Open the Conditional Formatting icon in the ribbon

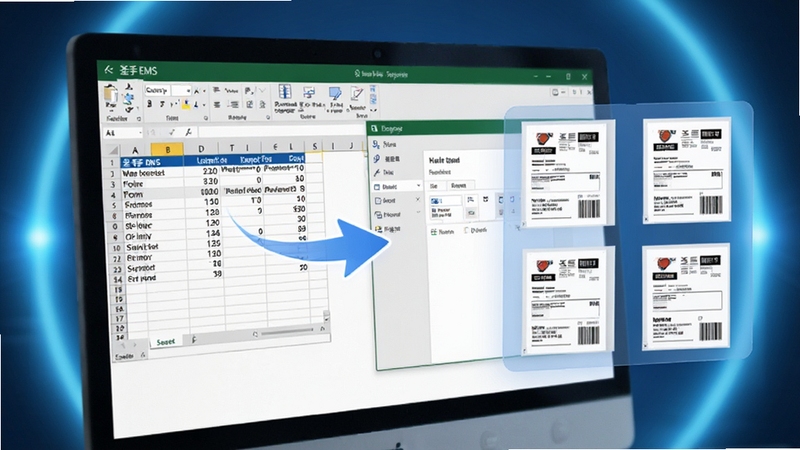[285, 93]
